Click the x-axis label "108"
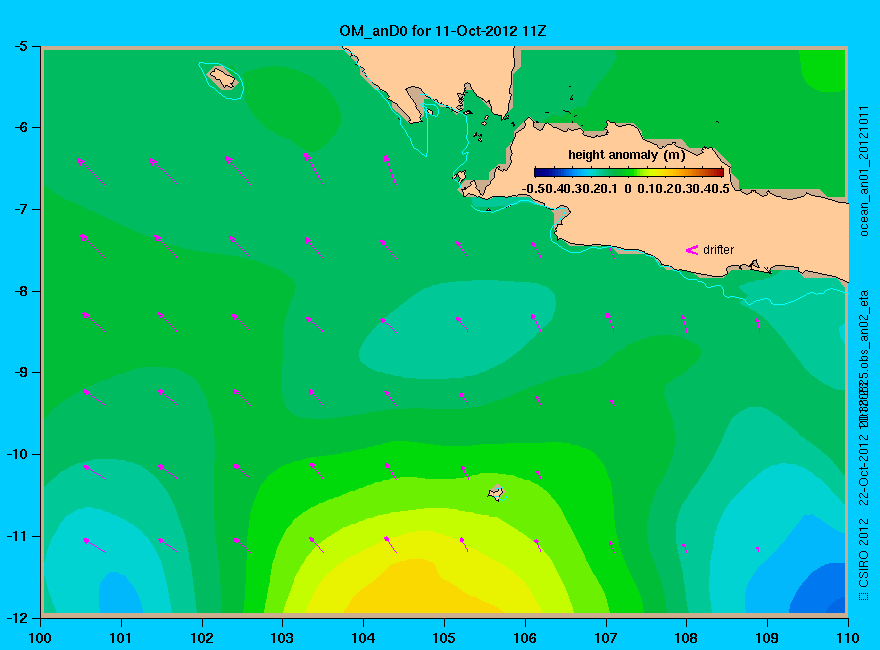Viewport: 880px width, 650px height. [686, 638]
